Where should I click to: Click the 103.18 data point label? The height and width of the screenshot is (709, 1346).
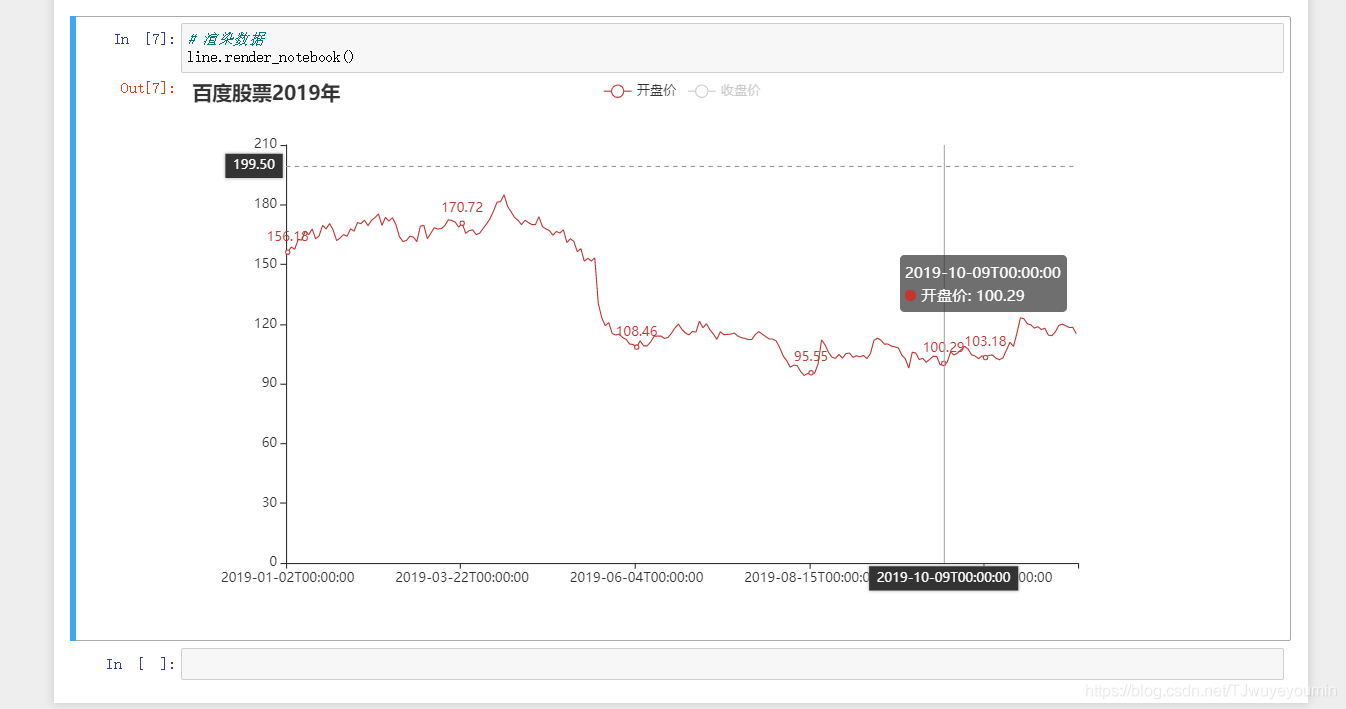[x=986, y=341]
